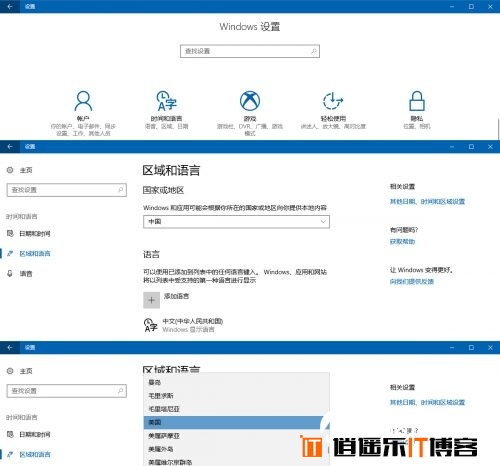
Task: Click the language A字 icon beside 中文(中华人民共和国)
Action: 150,325
